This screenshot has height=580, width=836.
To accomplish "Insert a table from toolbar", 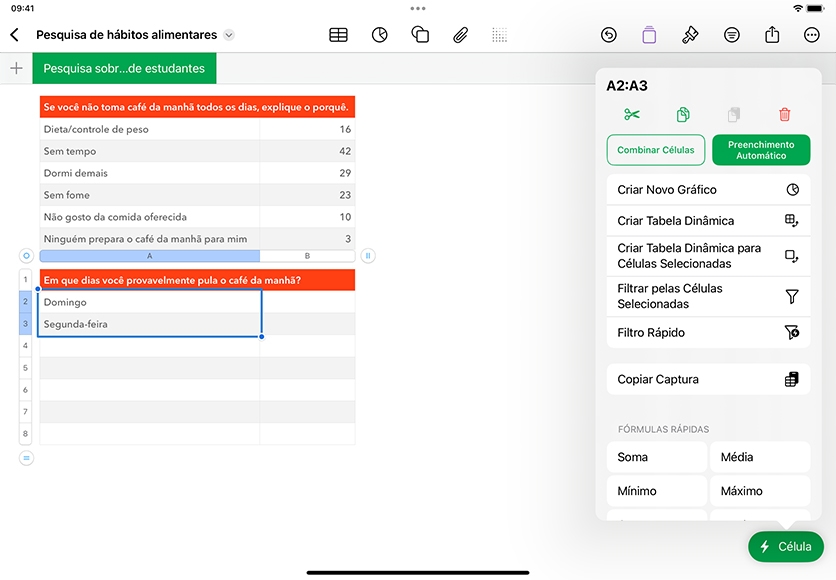I will pyautogui.click(x=339, y=35).
